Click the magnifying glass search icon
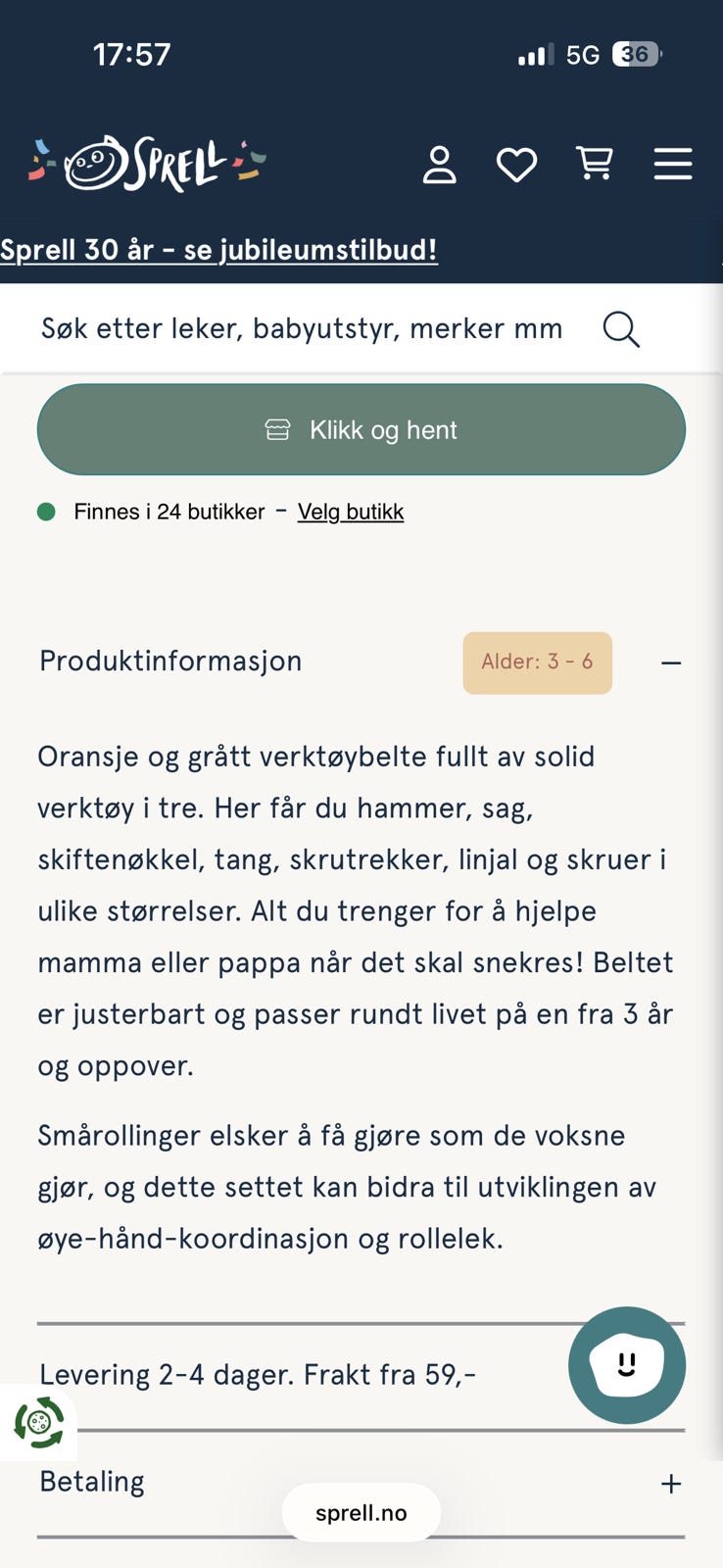This screenshot has width=723, height=1568. 621,329
